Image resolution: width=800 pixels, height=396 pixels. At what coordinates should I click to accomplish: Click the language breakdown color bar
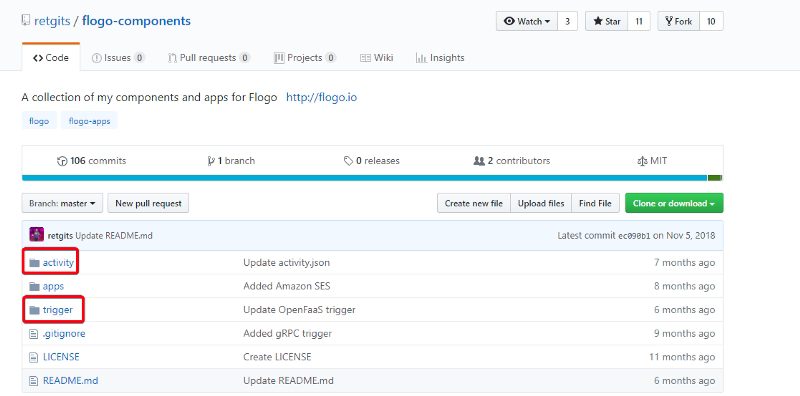coord(372,178)
